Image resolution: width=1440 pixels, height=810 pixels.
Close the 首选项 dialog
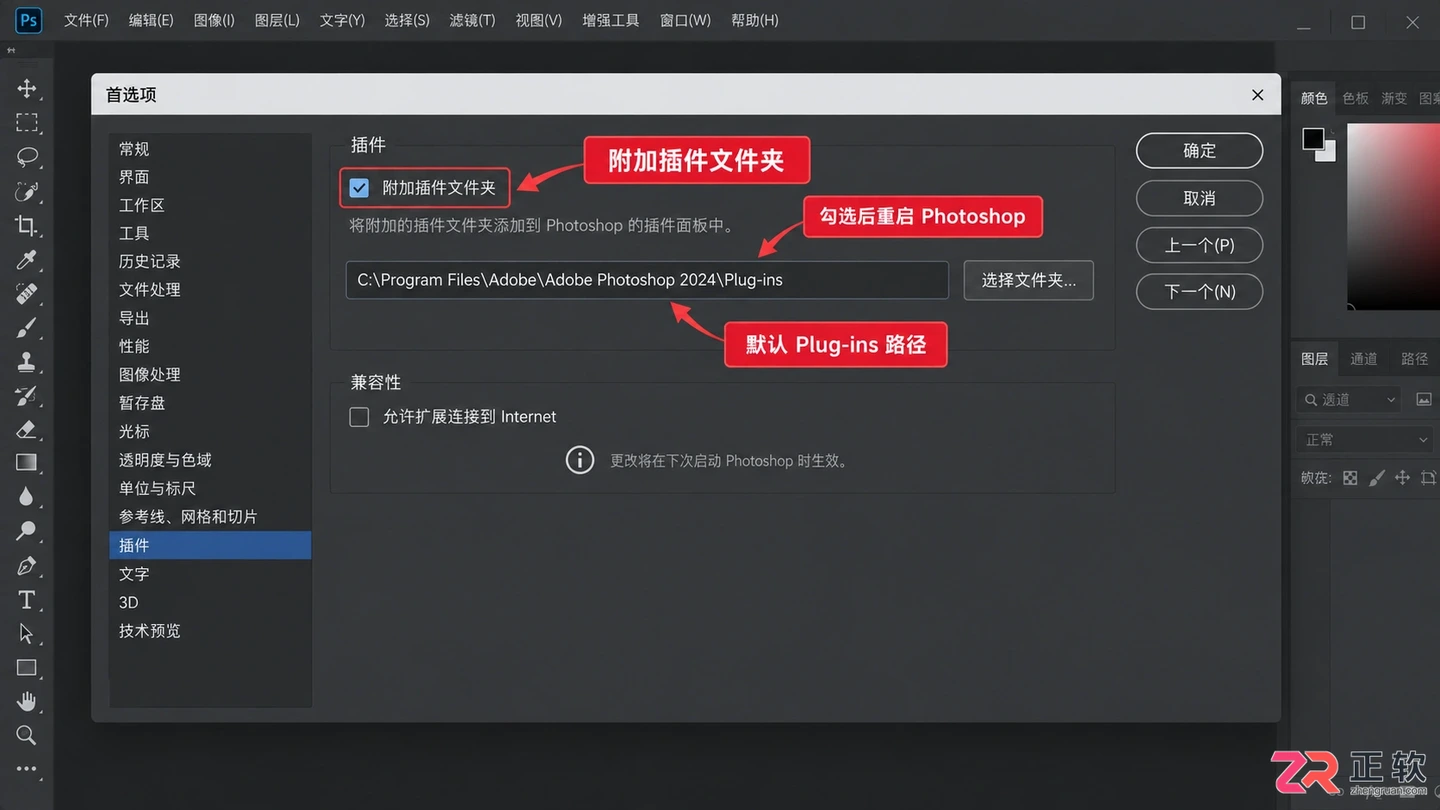point(1258,95)
